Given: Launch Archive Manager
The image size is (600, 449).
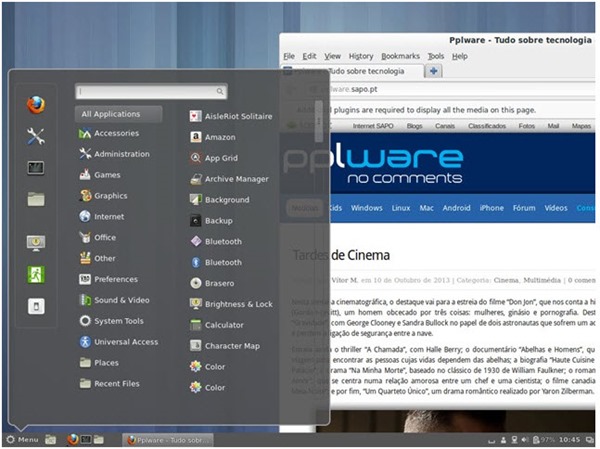Looking at the screenshot, I should click(x=229, y=179).
